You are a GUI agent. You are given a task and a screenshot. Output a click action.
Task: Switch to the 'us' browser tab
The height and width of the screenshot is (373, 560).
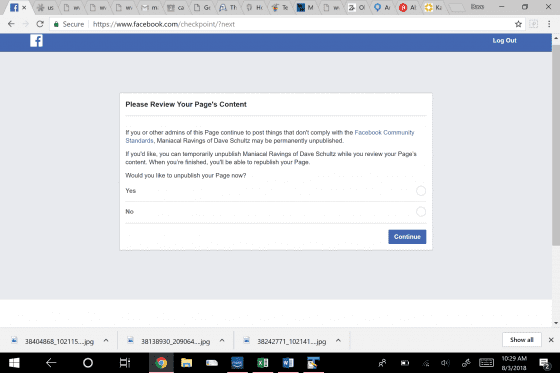(46, 8)
